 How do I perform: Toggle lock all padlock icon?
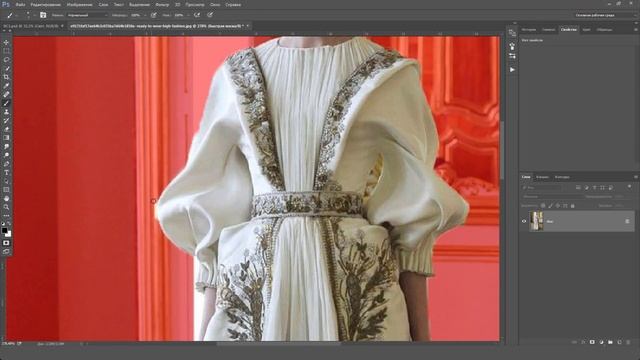coord(573,206)
